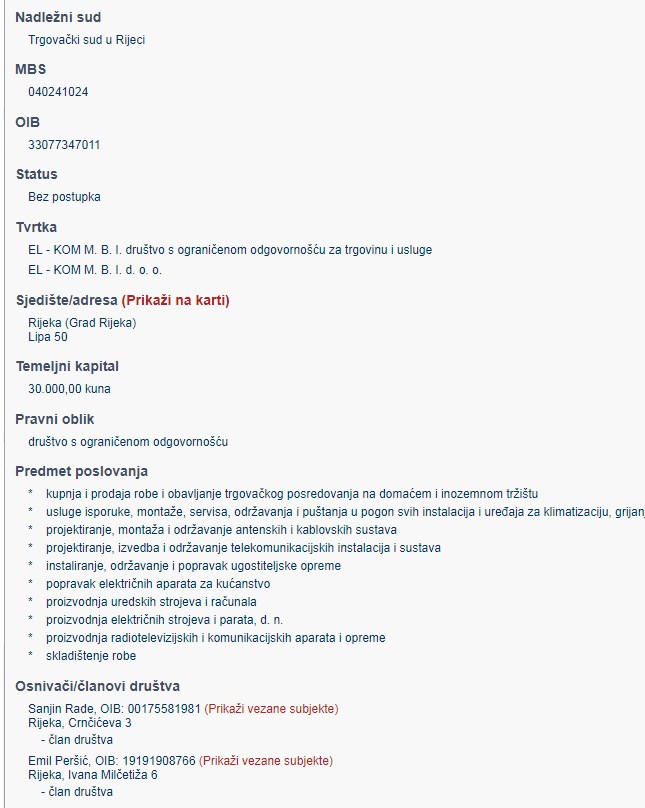Click the address "Rijeka, Crnčićeva 3"

[80, 723]
